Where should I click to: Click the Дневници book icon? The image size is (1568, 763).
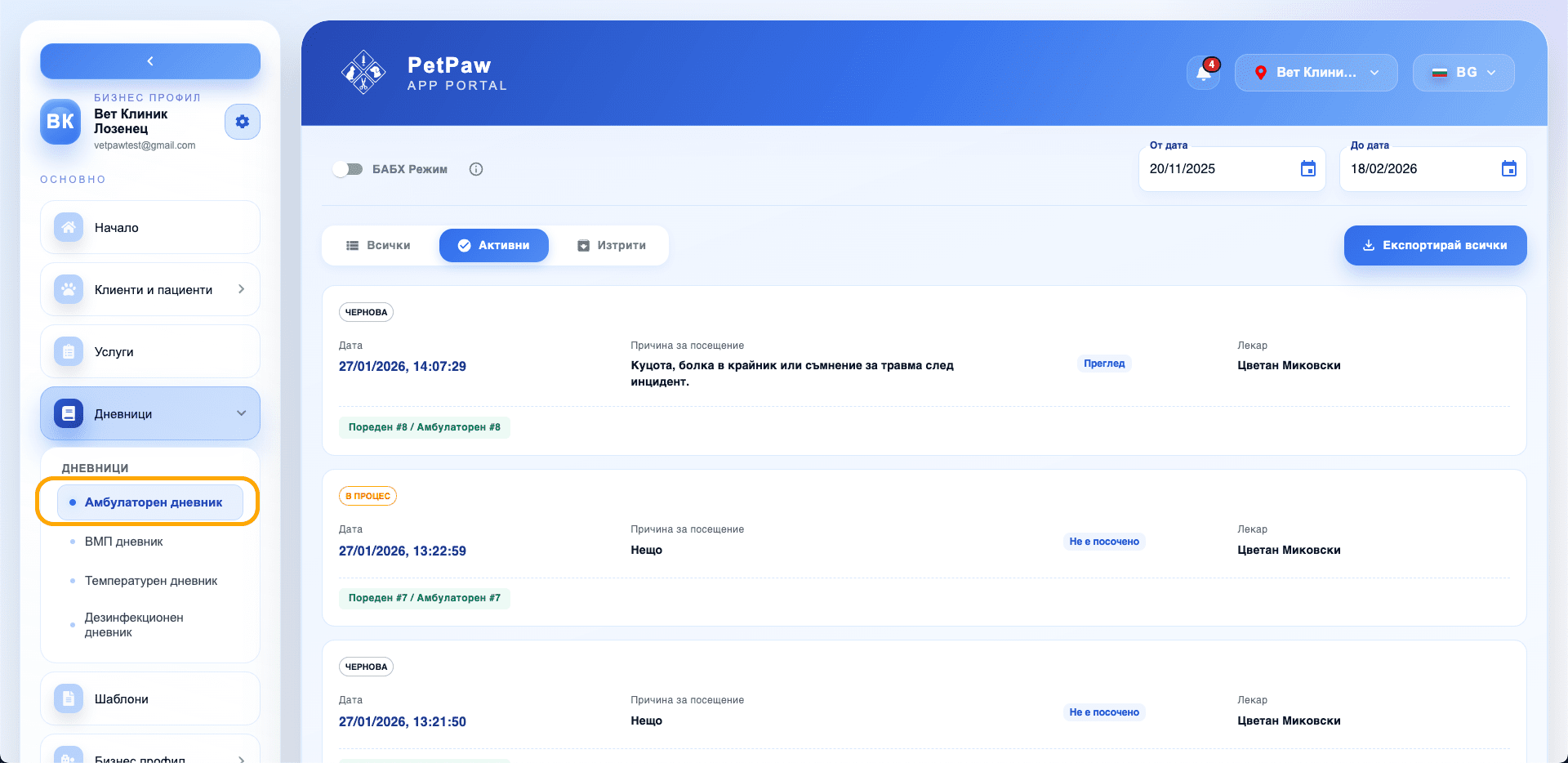click(69, 413)
